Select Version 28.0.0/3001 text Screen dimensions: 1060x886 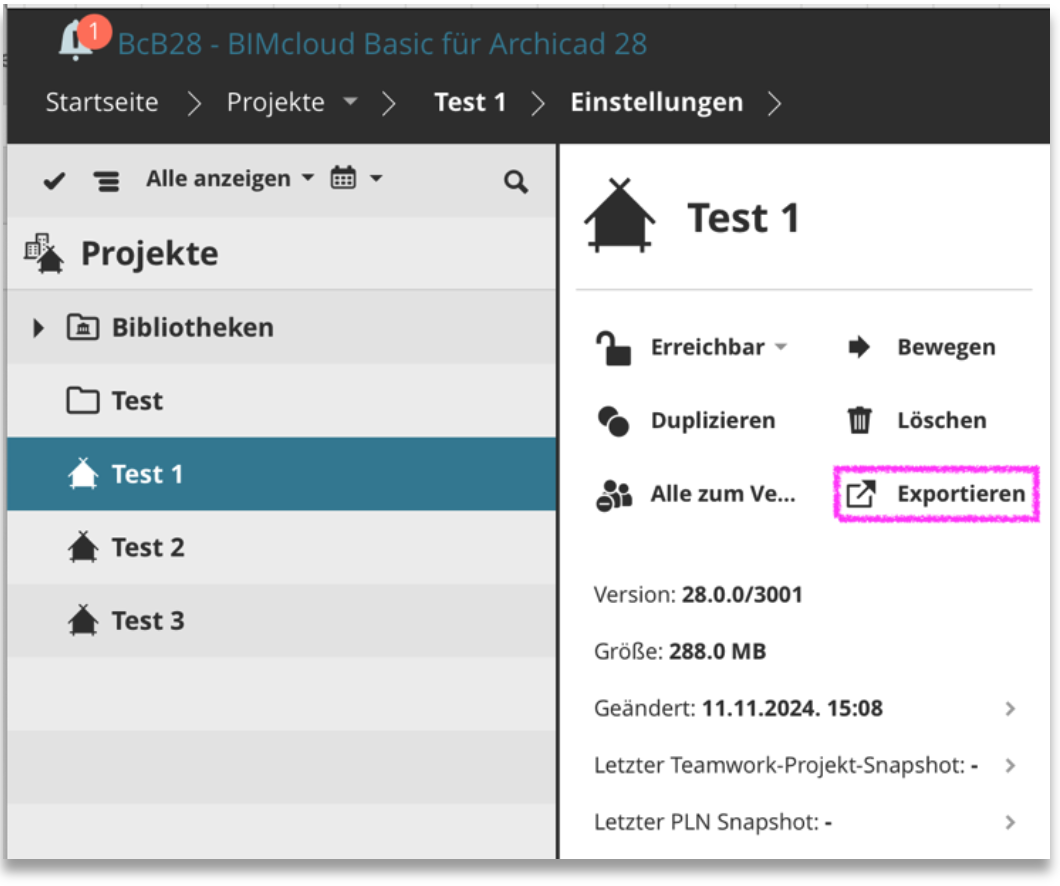click(x=698, y=595)
